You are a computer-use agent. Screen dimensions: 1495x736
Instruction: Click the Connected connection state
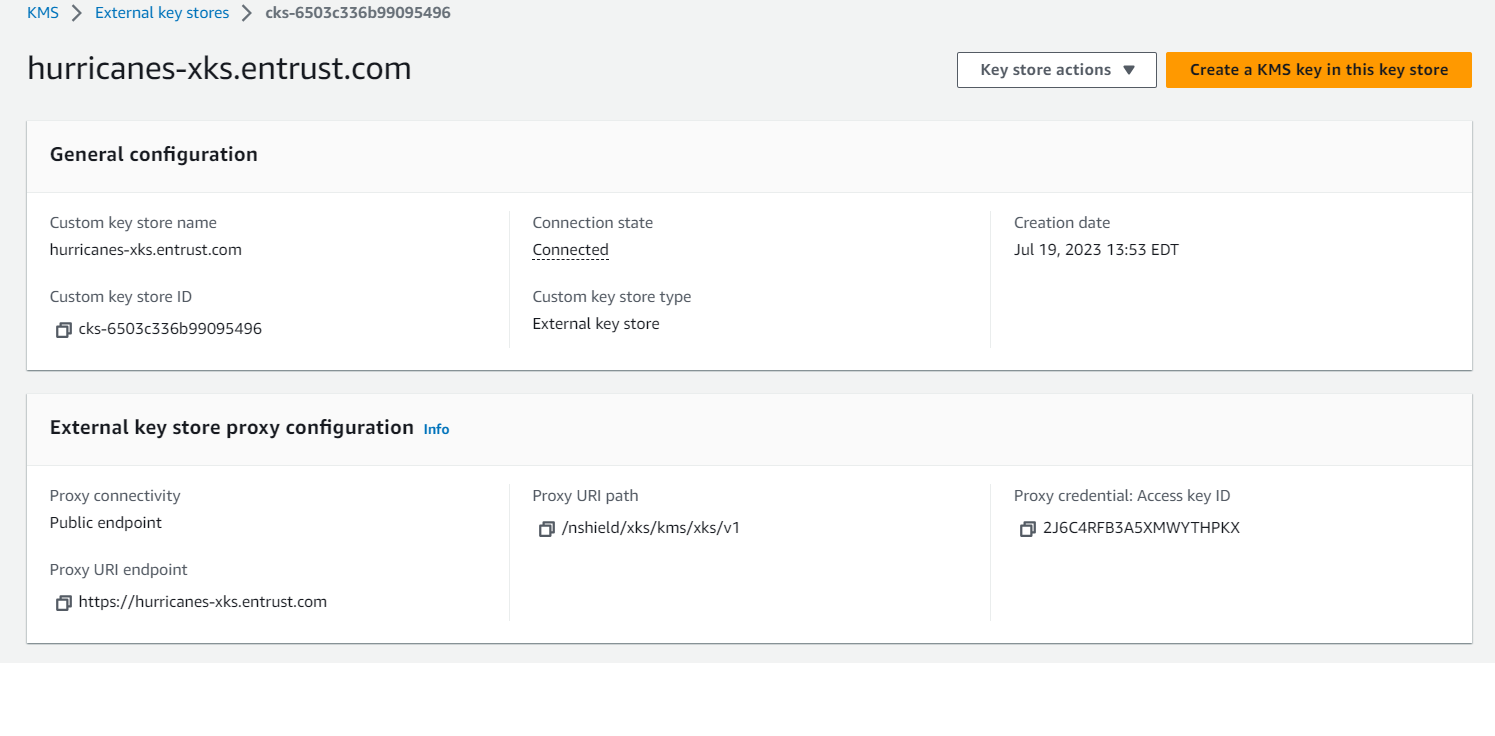(571, 250)
